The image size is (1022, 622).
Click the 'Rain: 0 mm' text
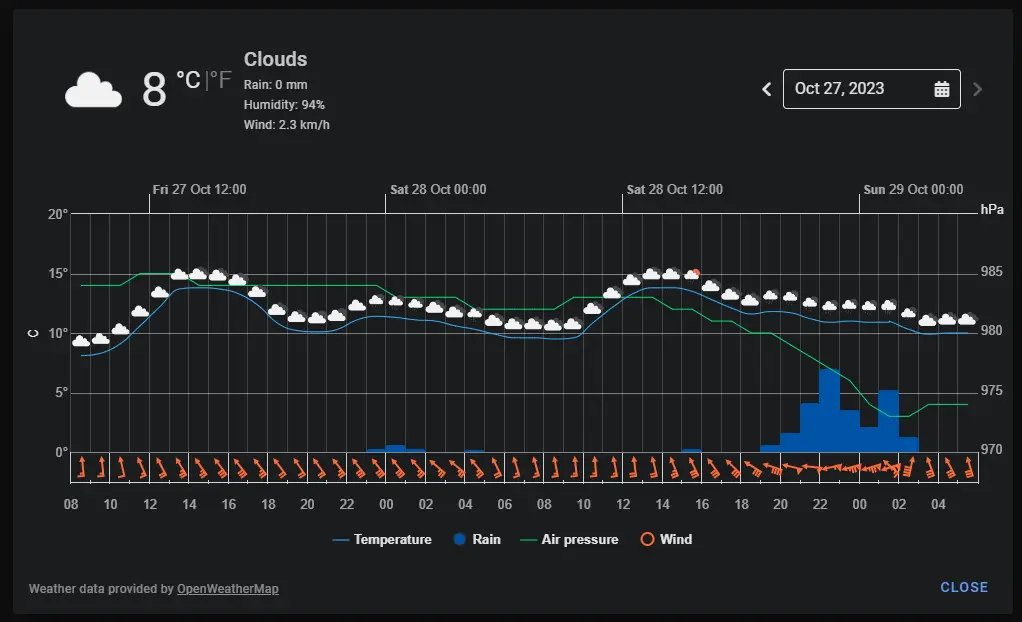click(276, 85)
